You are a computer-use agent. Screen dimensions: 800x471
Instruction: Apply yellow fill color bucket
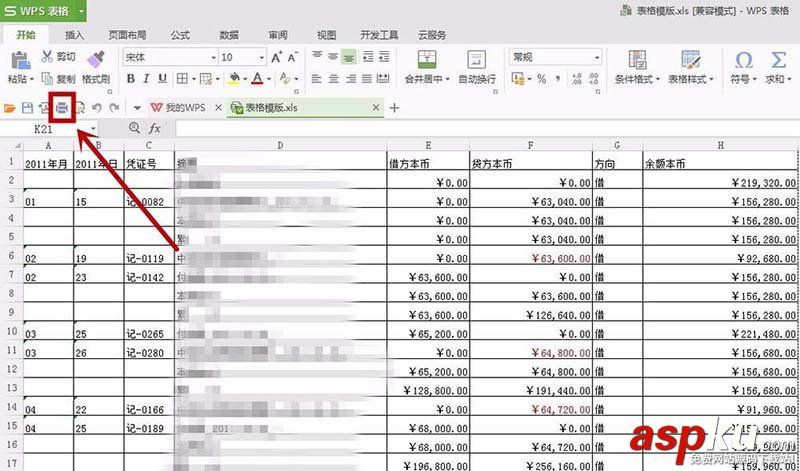[x=234, y=79]
